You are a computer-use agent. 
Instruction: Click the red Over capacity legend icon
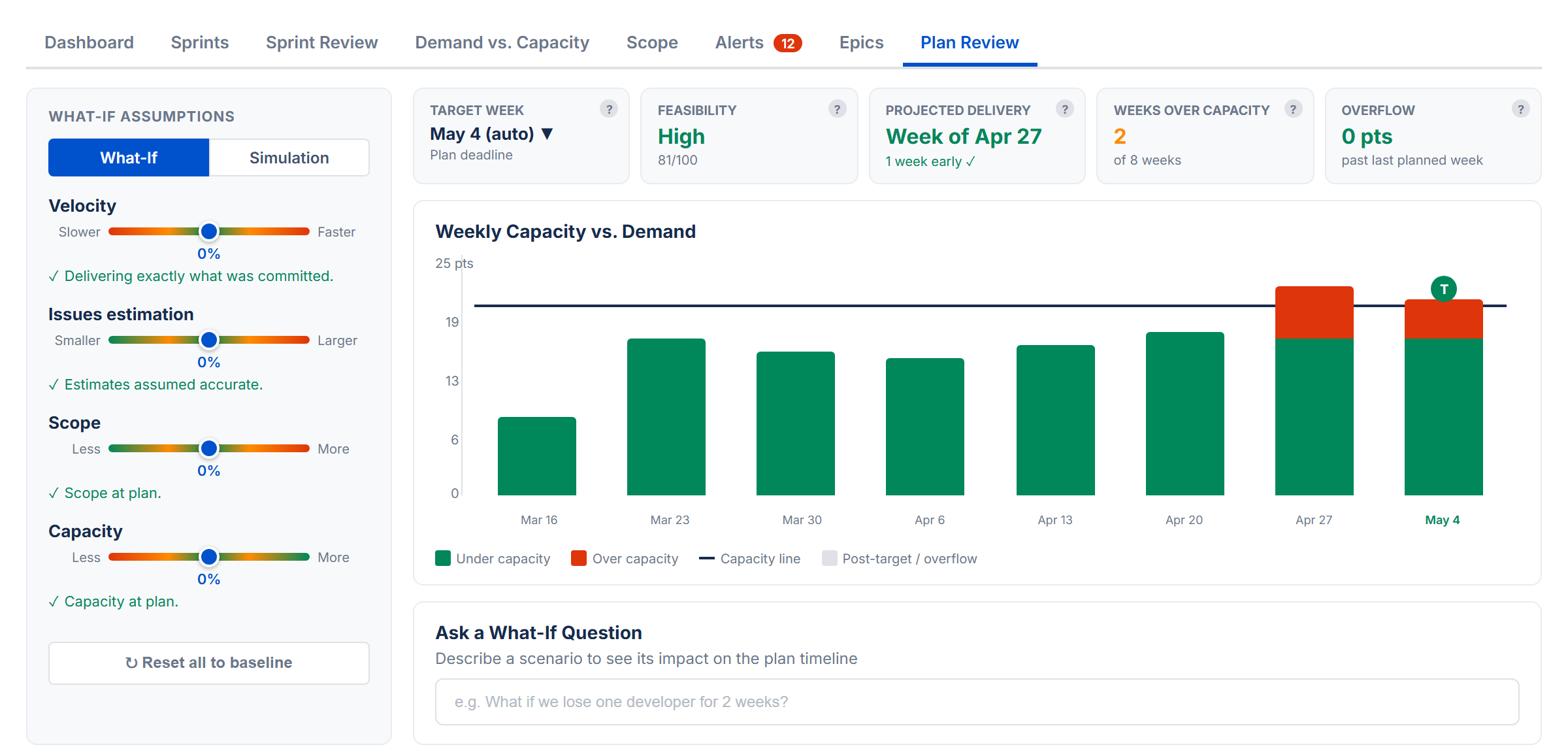click(x=579, y=558)
